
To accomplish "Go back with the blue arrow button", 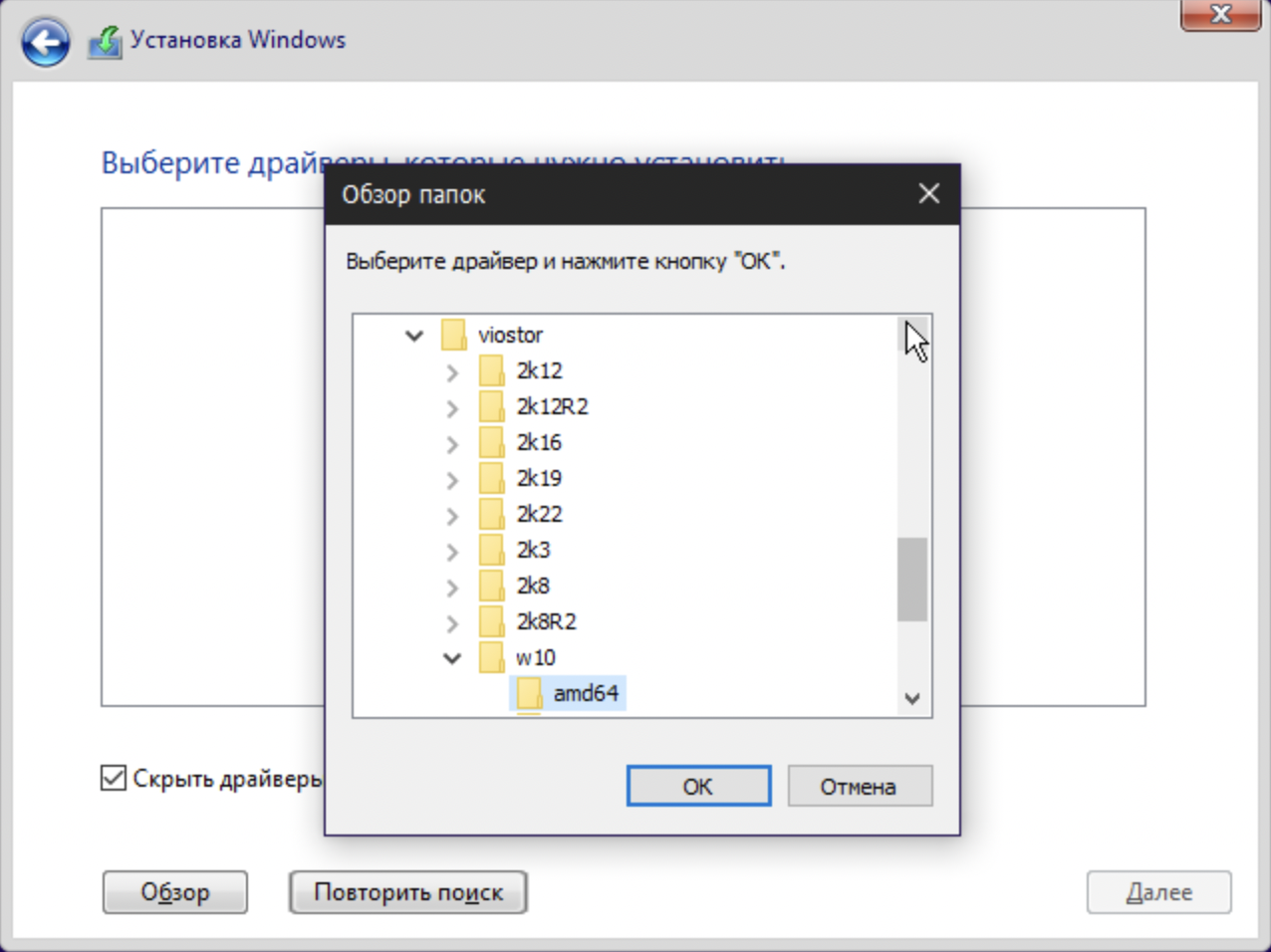I will coord(45,43).
